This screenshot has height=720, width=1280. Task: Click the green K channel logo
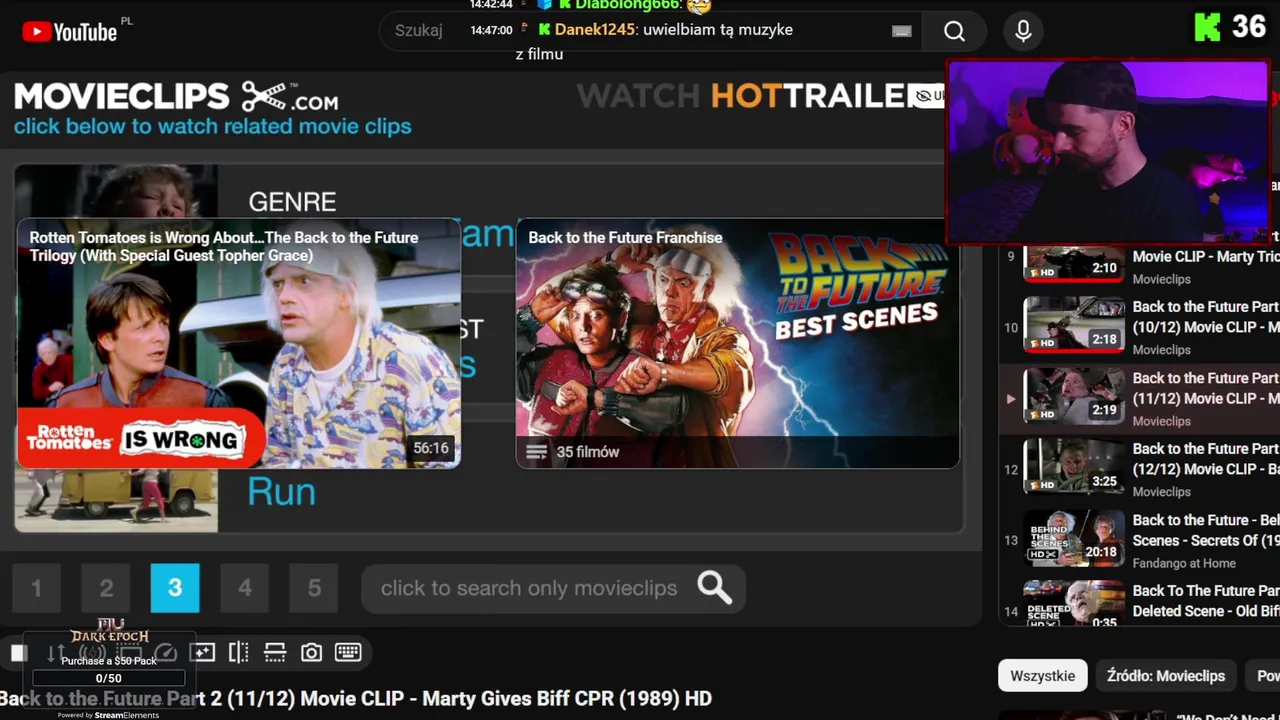(x=1207, y=27)
